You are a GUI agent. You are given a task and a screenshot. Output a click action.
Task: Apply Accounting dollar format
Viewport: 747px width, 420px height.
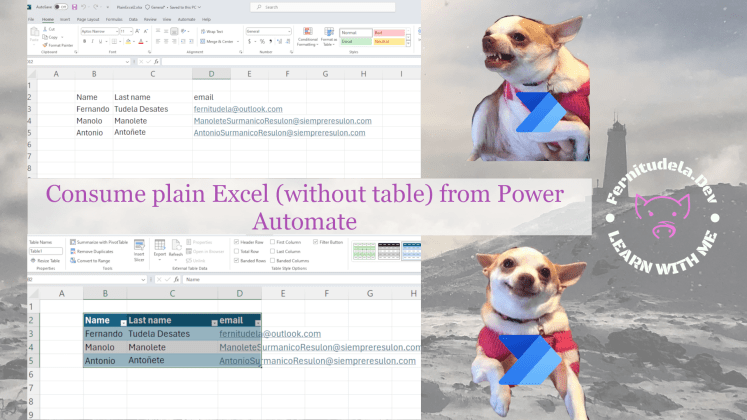[249, 42]
